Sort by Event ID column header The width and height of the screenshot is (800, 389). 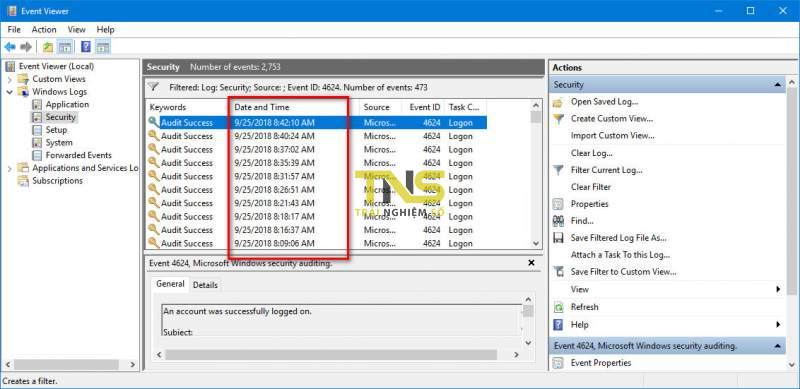point(425,107)
